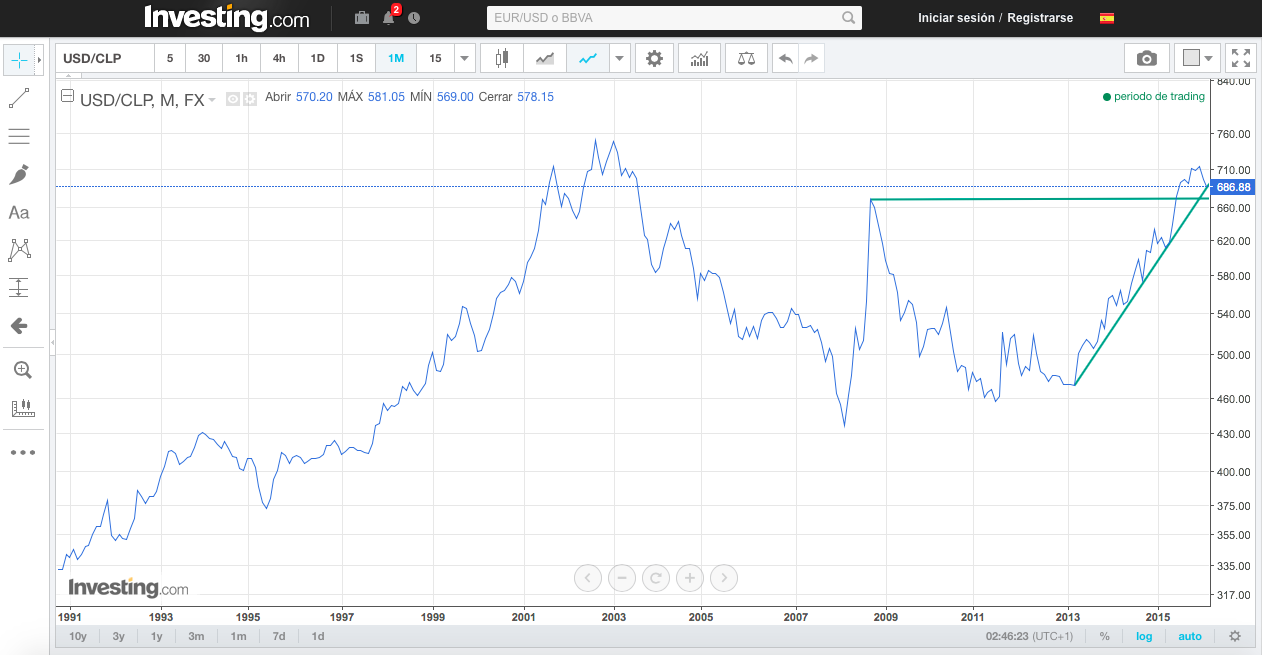Select the text annotation tool
The height and width of the screenshot is (655, 1262).
pyautogui.click(x=19, y=212)
